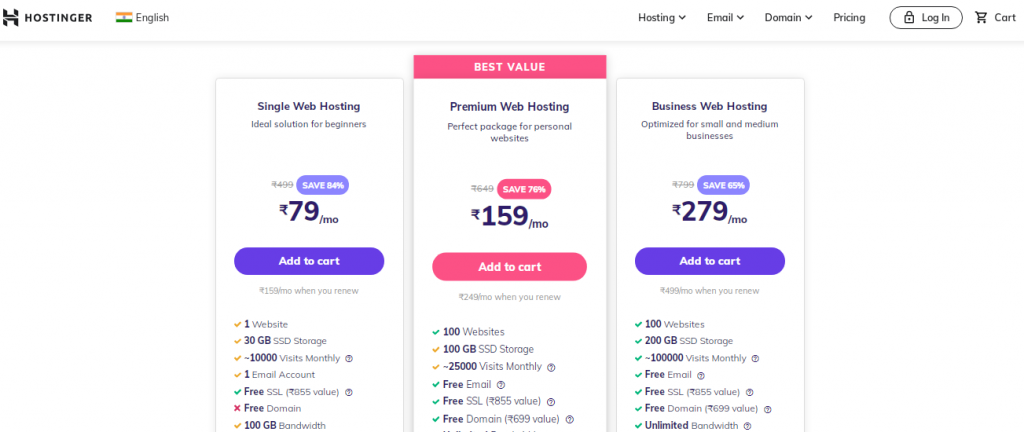Click info icon beside ~100000 Visits Monthly
1024x432 pixels.
click(755, 358)
